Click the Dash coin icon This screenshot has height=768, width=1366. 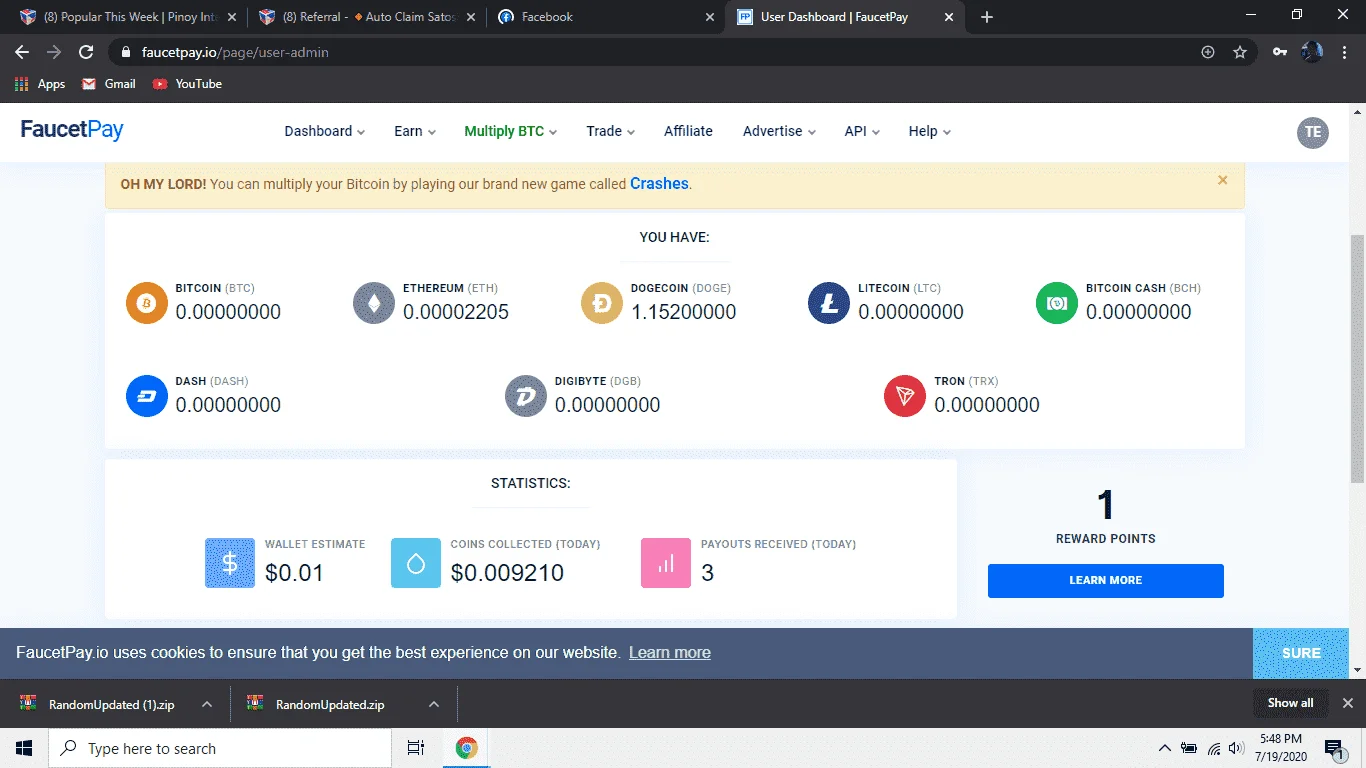click(x=147, y=396)
